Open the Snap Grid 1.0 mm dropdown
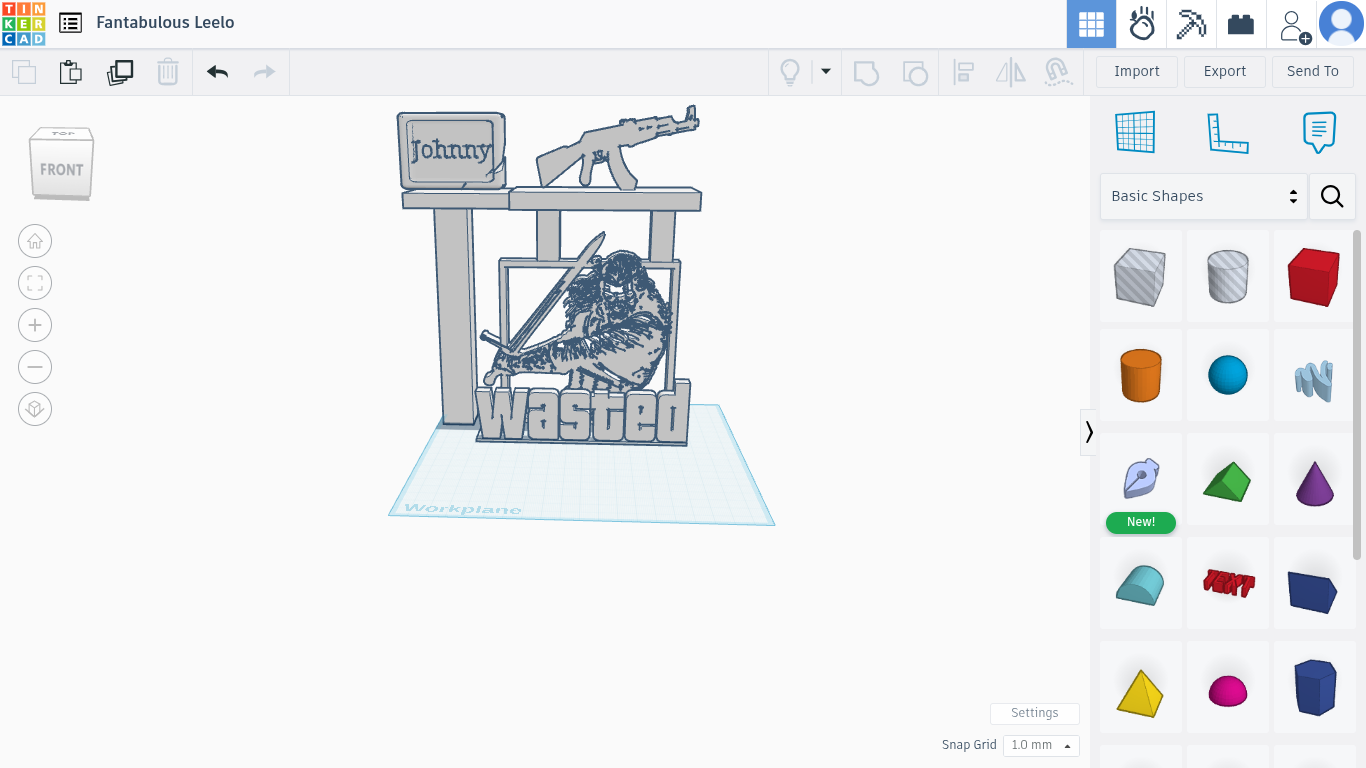 [1041, 745]
